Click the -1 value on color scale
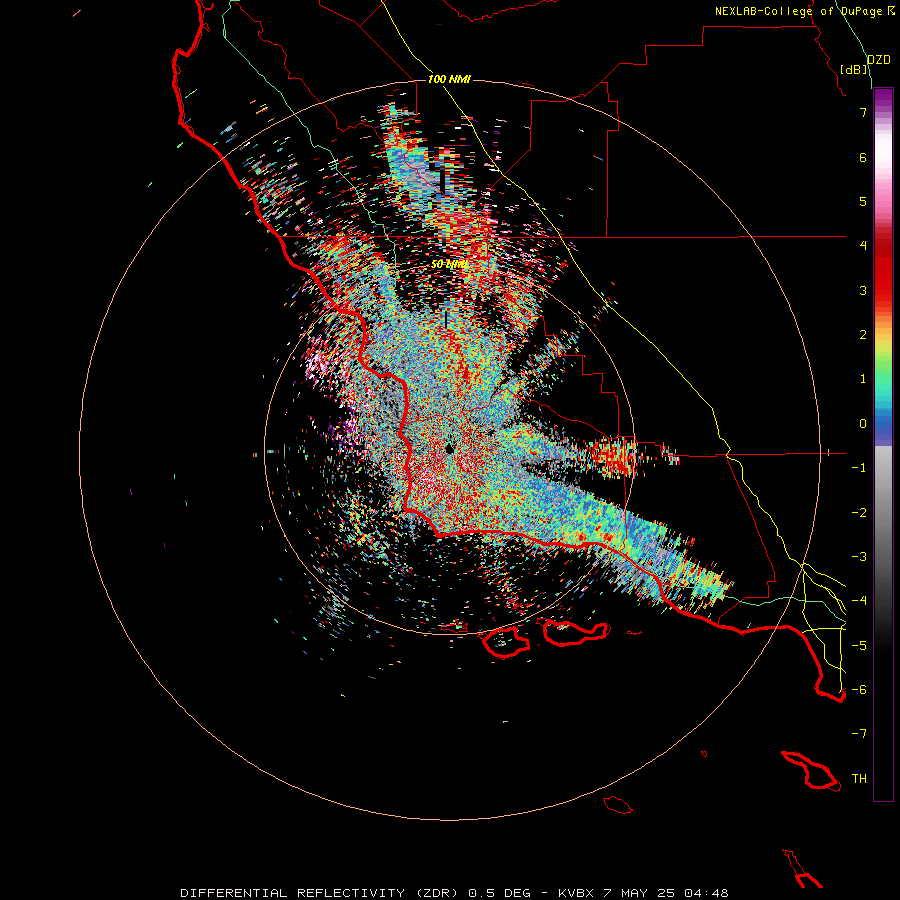 coord(859,468)
